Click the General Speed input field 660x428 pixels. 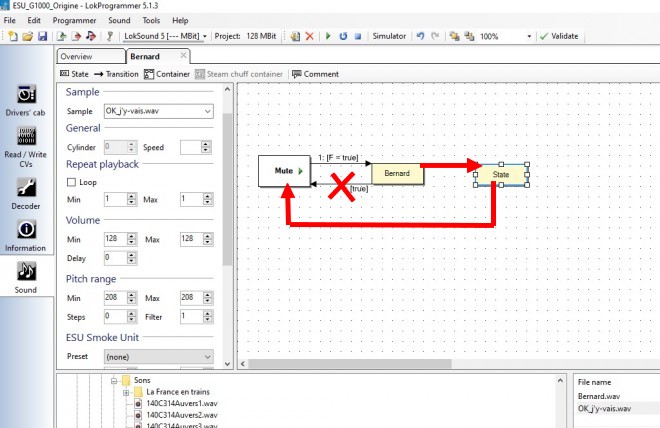tap(190, 147)
